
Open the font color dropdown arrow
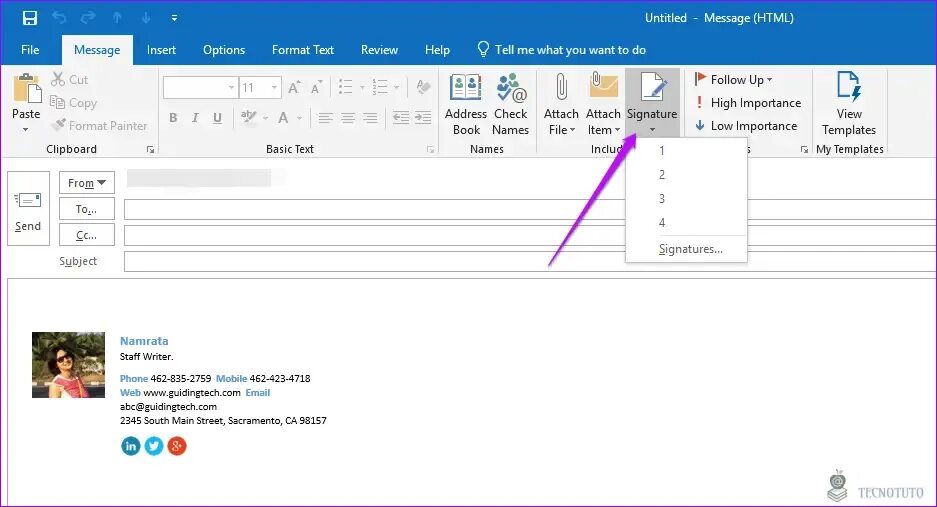tap(299, 118)
